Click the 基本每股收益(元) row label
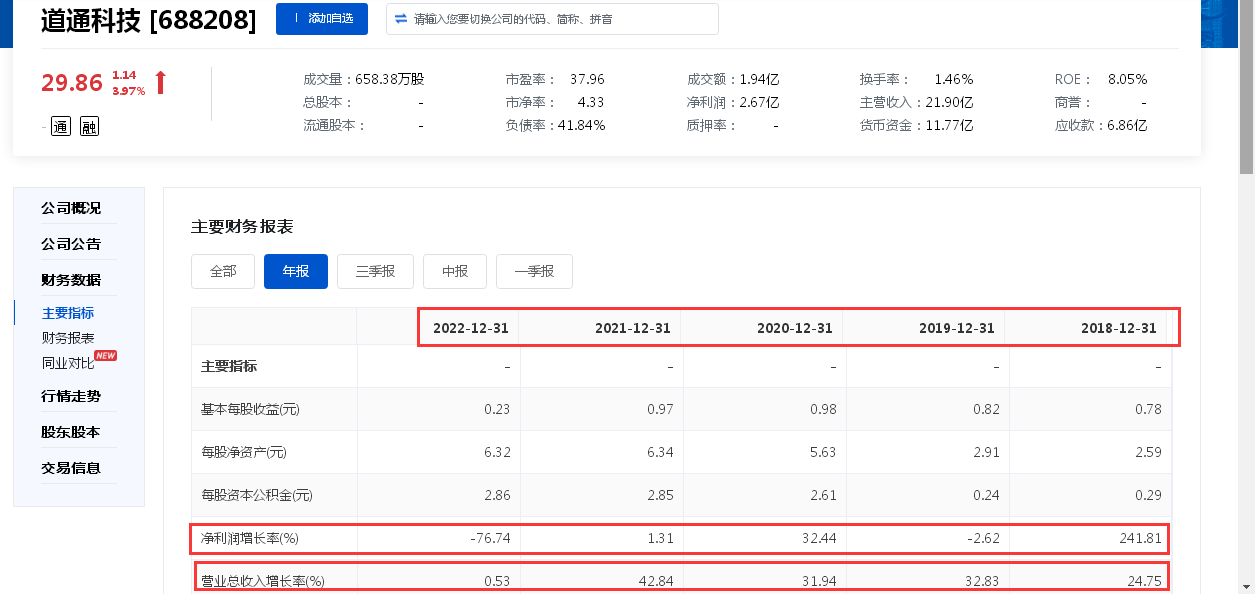This screenshot has width=1255, height=594. pyautogui.click(x=250, y=409)
